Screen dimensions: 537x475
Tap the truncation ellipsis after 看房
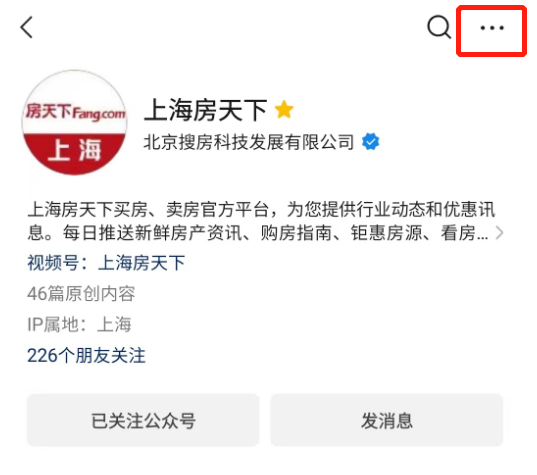point(482,236)
